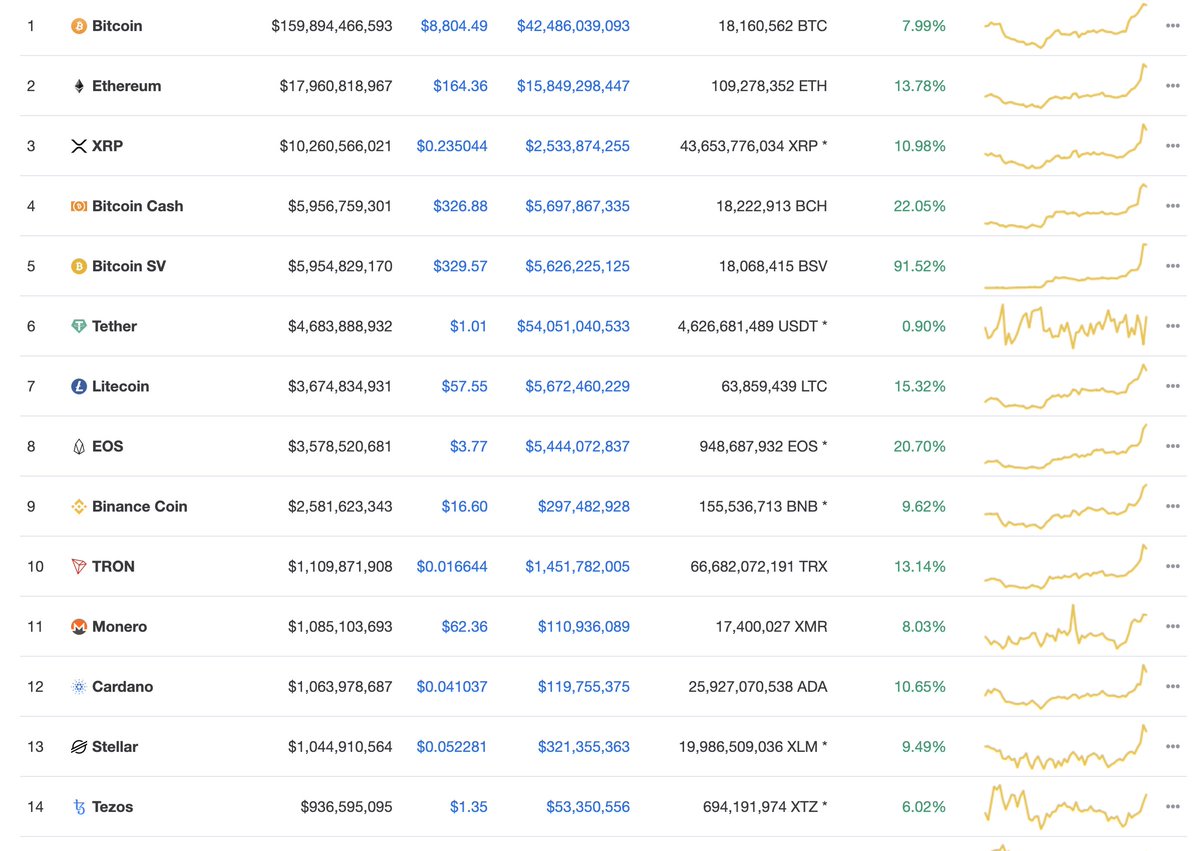The width and height of the screenshot is (1200, 851).
Task: Click the Bitcoin SV logo icon
Action: [79, 266]
